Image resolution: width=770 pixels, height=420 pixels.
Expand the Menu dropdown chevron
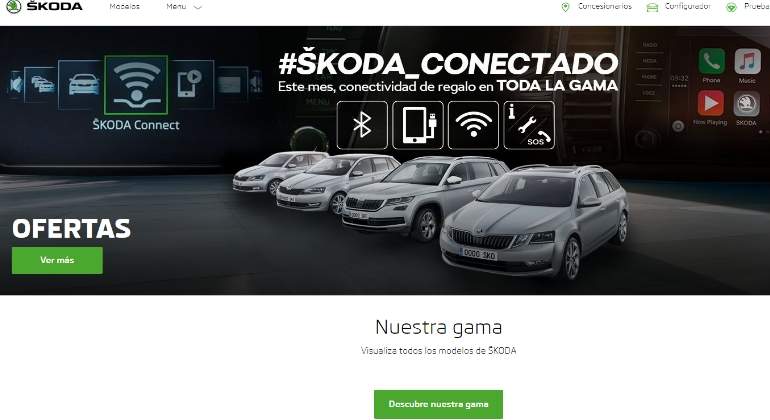198,7
